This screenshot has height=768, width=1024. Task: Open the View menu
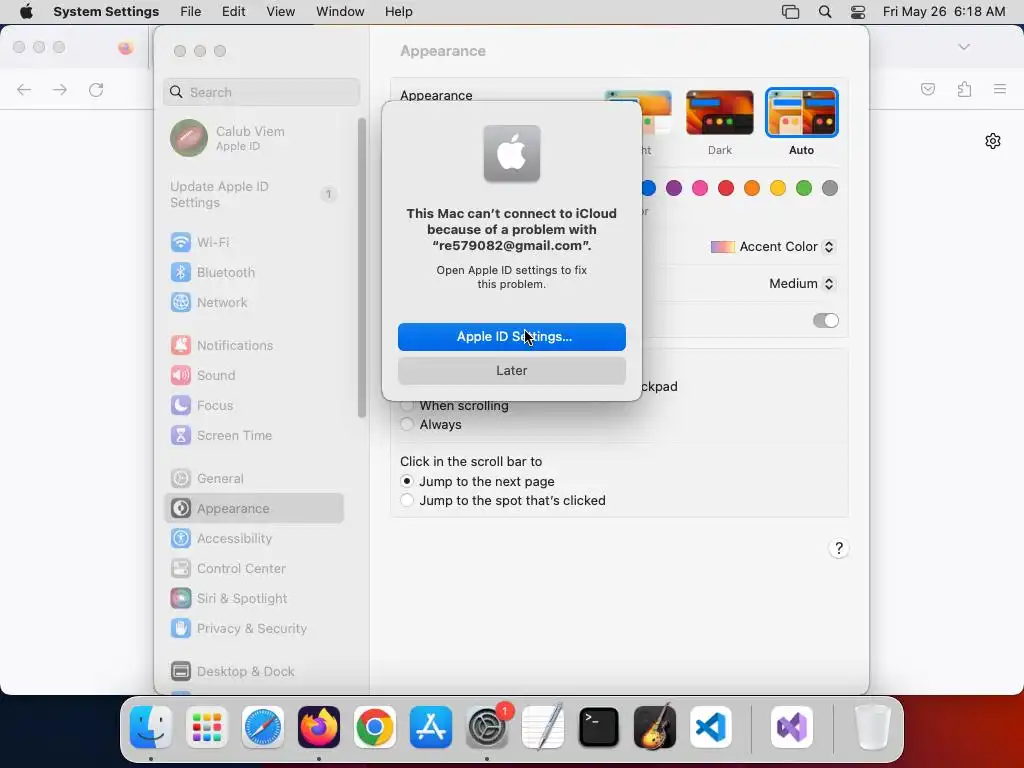281,12
